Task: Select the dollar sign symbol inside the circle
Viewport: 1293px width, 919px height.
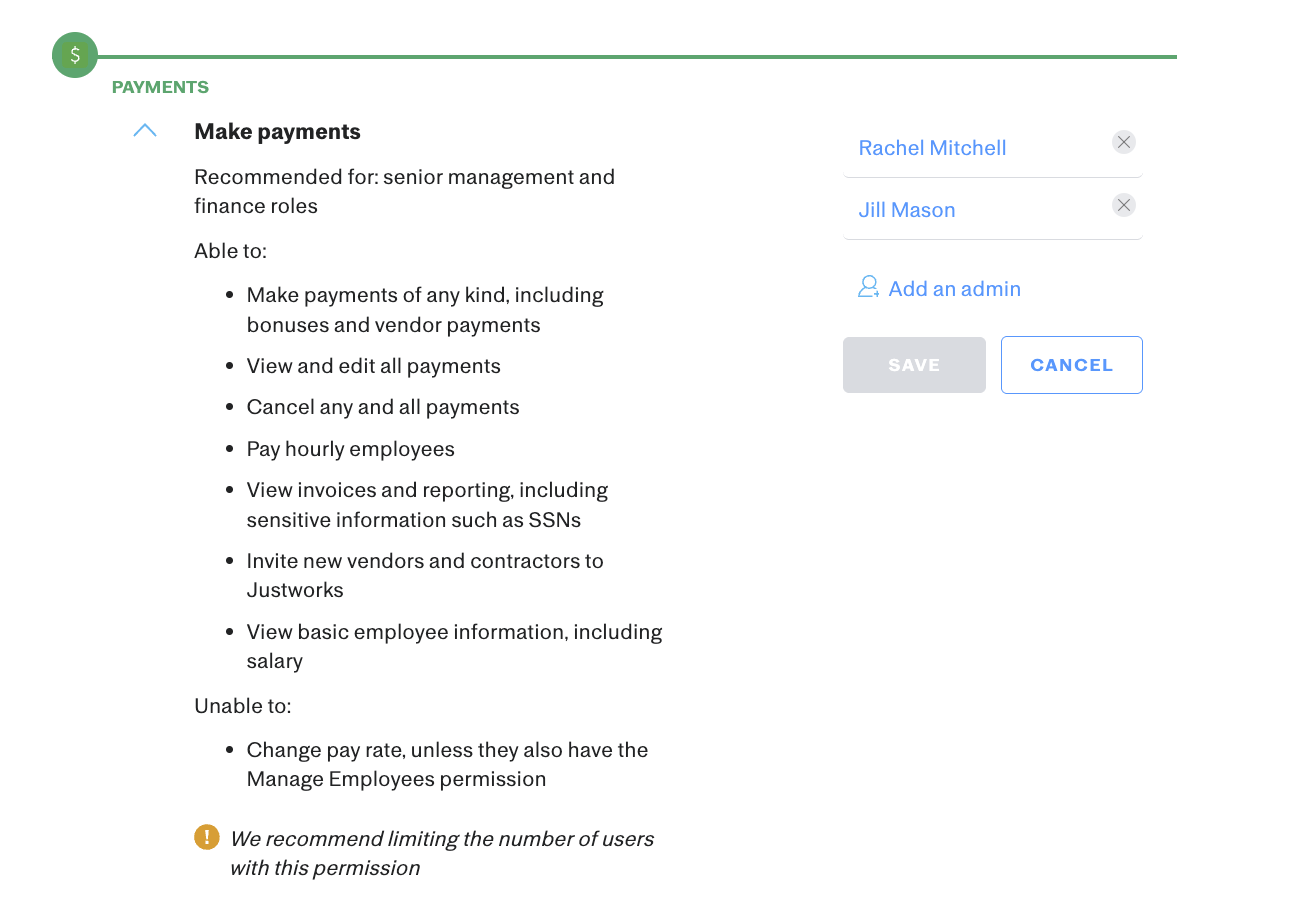Action: pos(74,55)
